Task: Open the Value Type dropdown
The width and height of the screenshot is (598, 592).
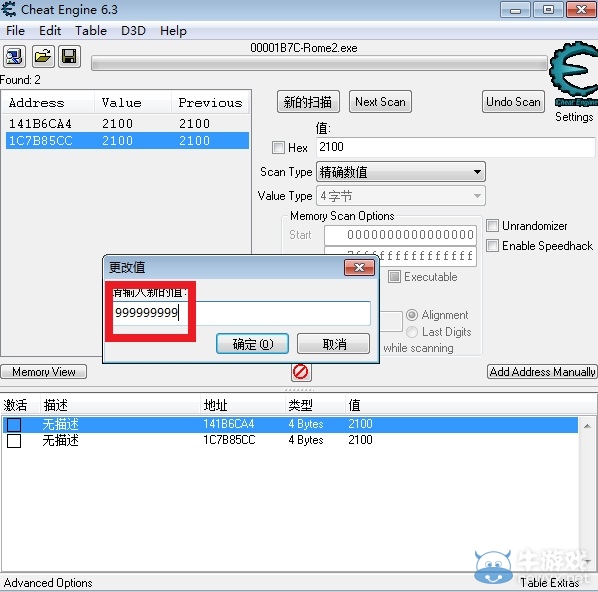Action: pos(401,196)
